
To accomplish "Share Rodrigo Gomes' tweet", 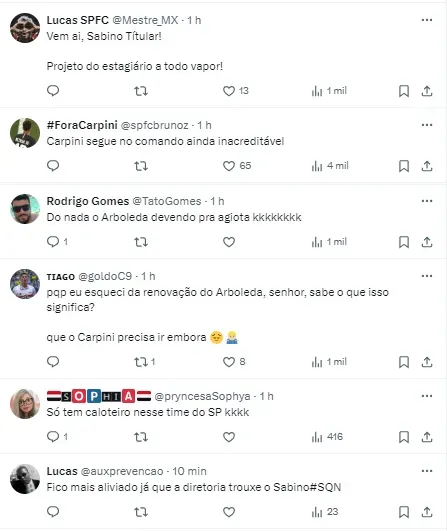I will (x=427, y=242).
